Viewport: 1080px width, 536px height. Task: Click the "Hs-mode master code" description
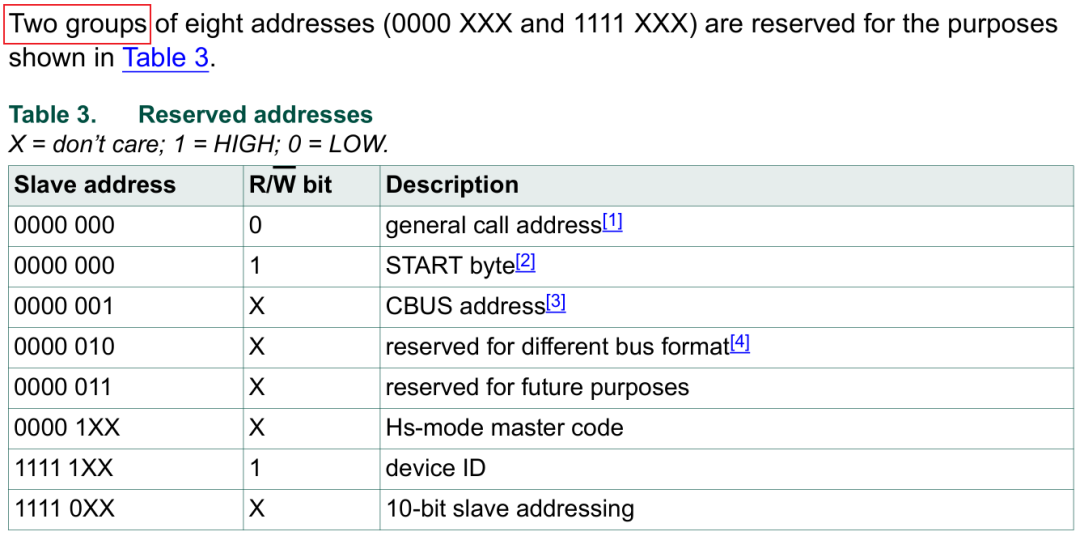point(504,428)
